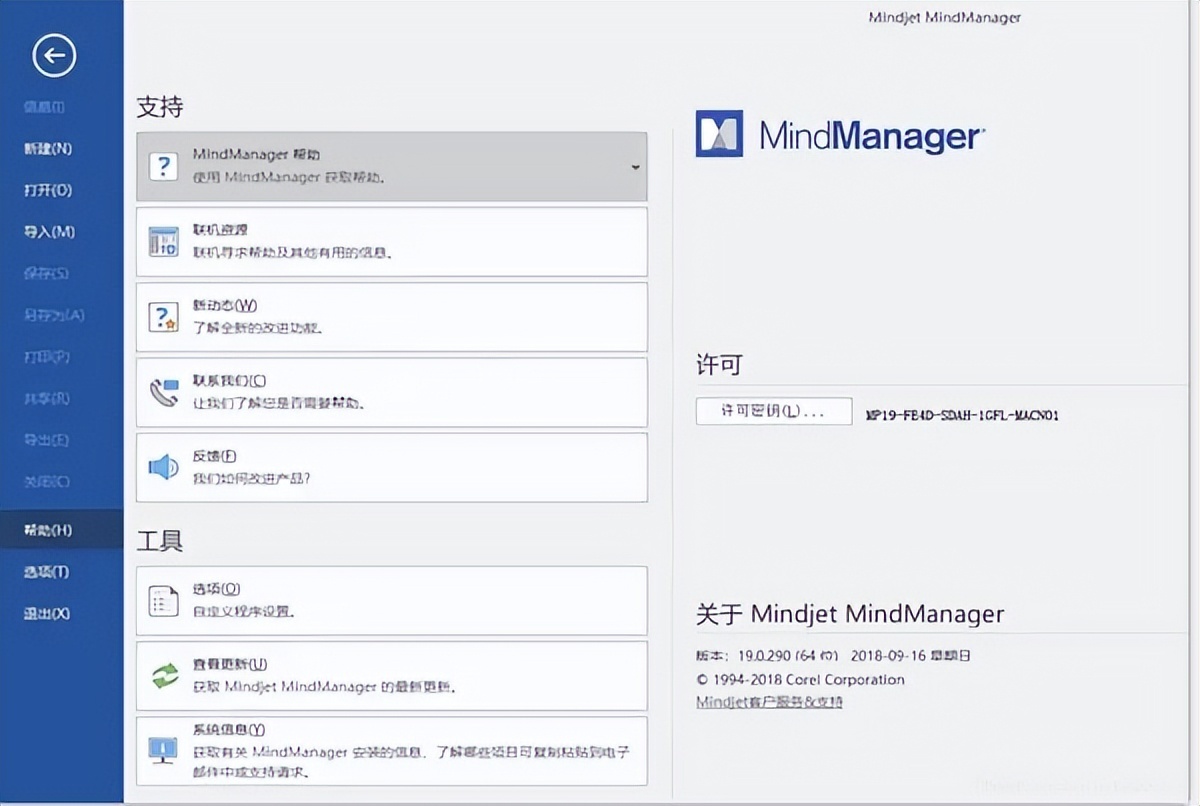Click the version text 19.0.290
Image resolution: width=1200 pixels, height=806 pixels.
pos(766,657)
